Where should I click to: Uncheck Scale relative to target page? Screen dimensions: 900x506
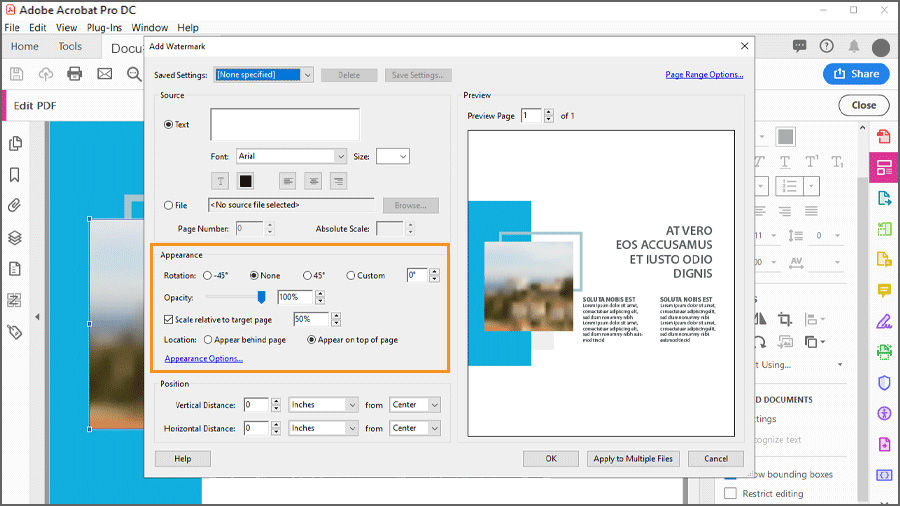point(168,320)
